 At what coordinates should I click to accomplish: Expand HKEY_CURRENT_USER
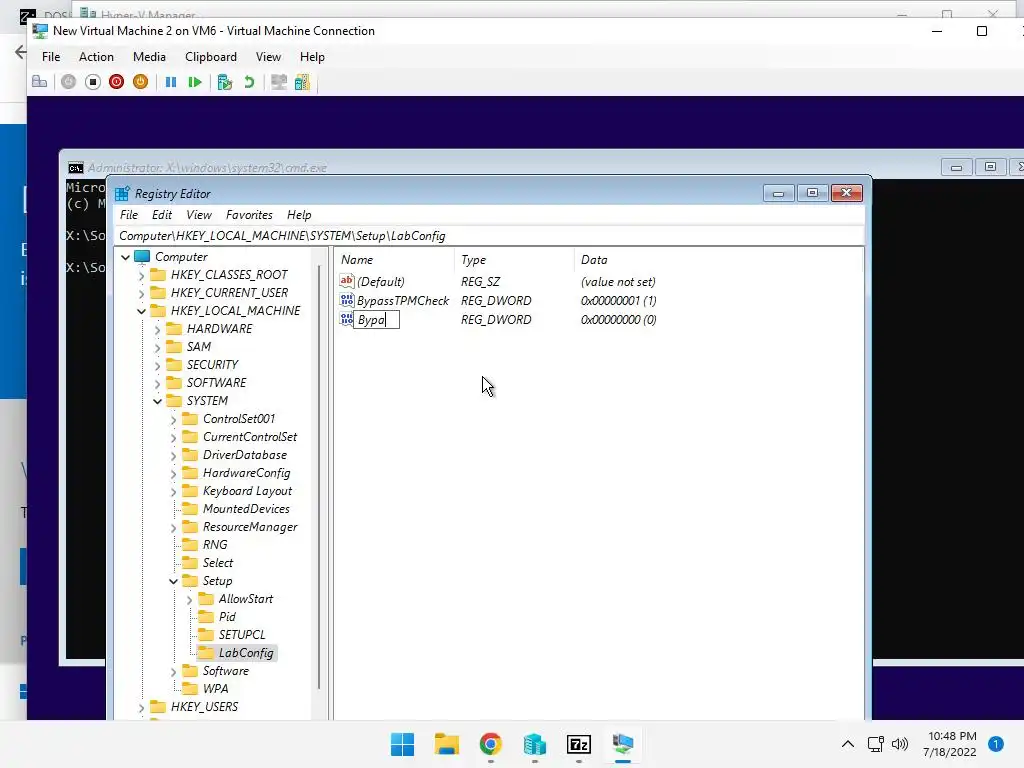click(x=141, y=293)
